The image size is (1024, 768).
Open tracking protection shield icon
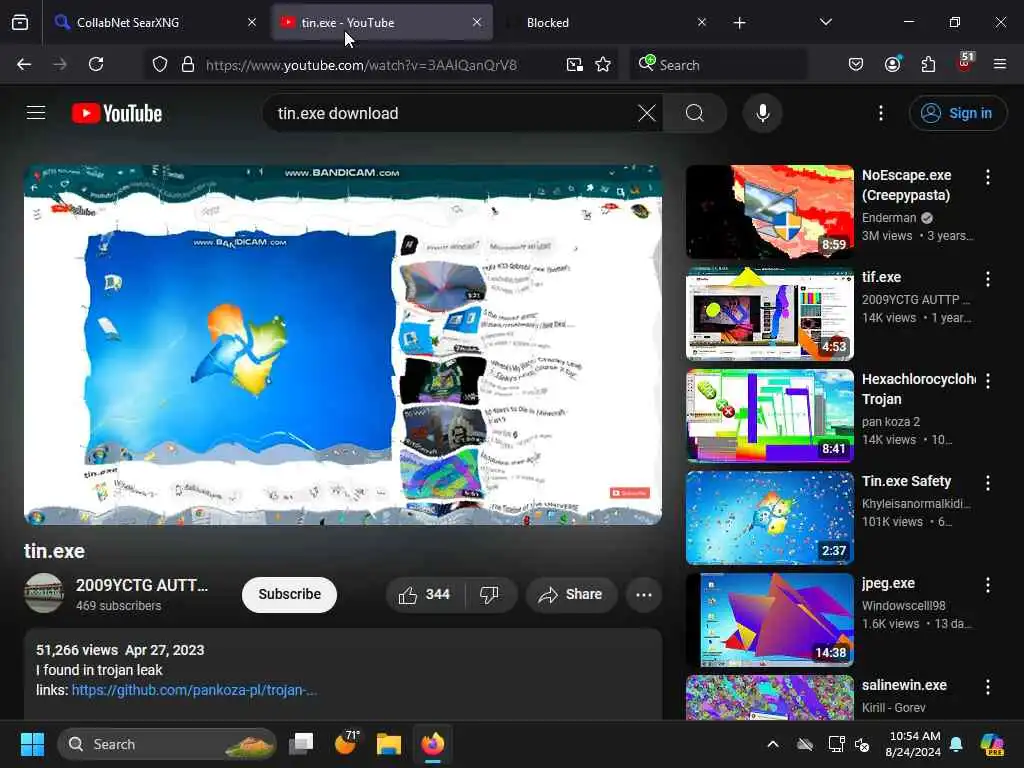click(x=160, y=64)
